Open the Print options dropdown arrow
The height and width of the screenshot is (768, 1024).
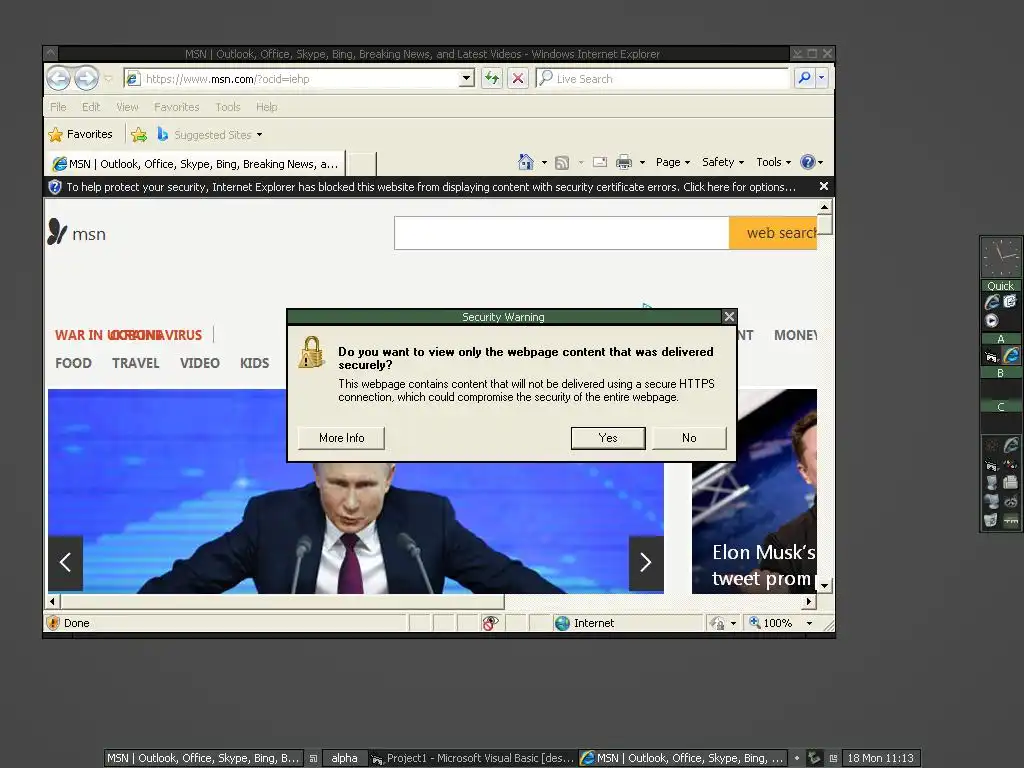pos(642,163)
